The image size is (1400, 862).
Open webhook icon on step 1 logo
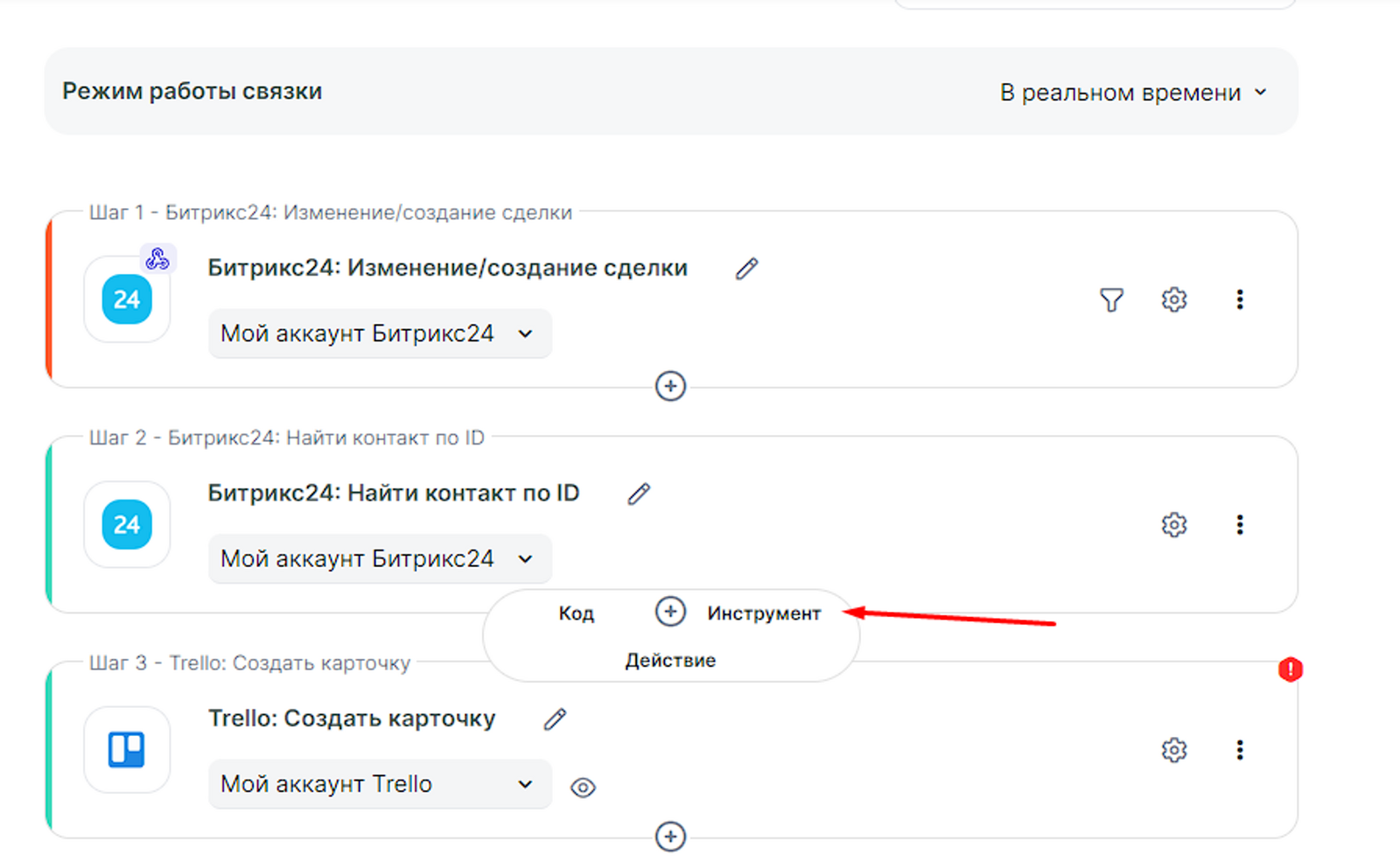click(157, 259)
